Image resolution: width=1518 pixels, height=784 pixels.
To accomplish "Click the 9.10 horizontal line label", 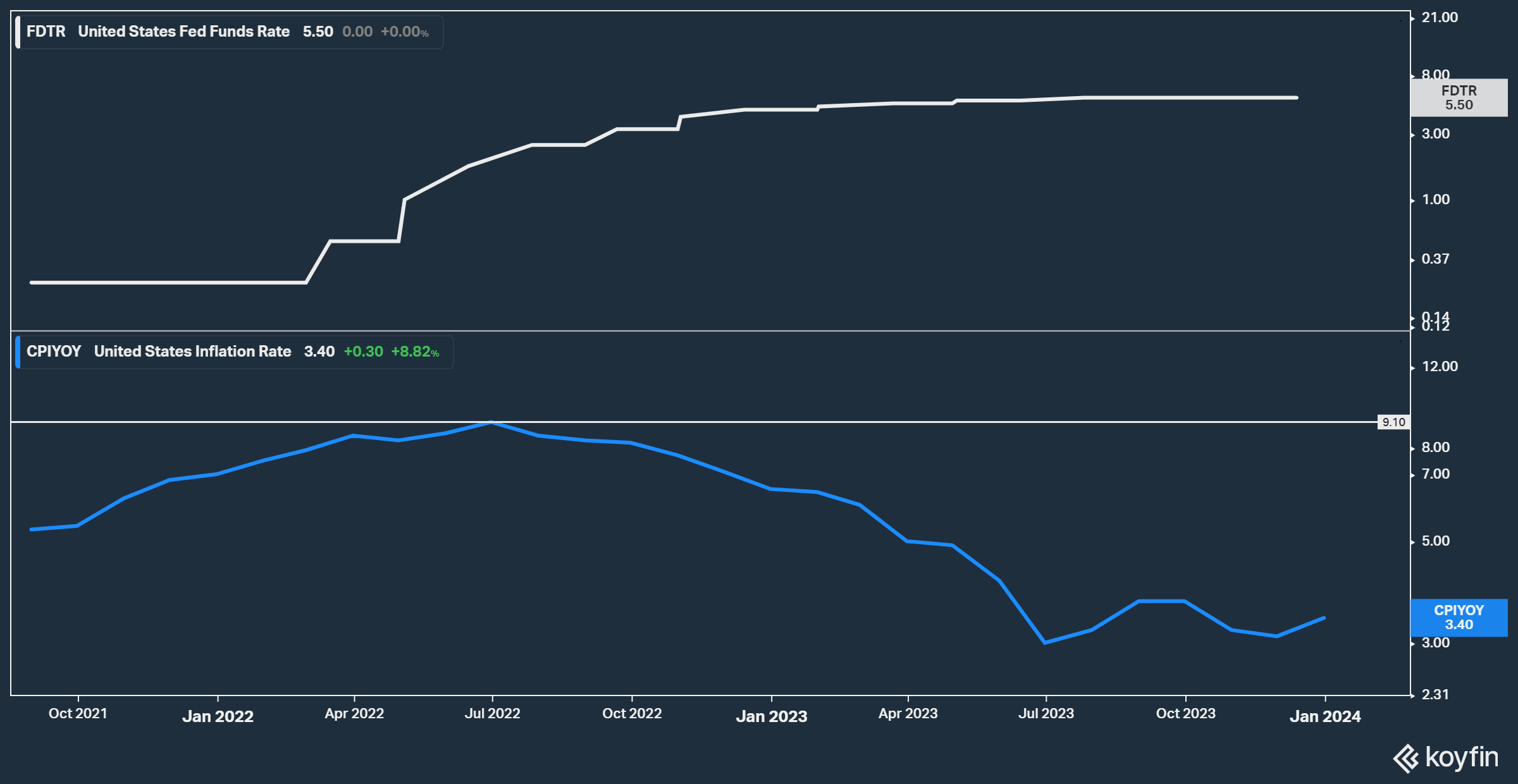I will click(x=1393, y=422).
